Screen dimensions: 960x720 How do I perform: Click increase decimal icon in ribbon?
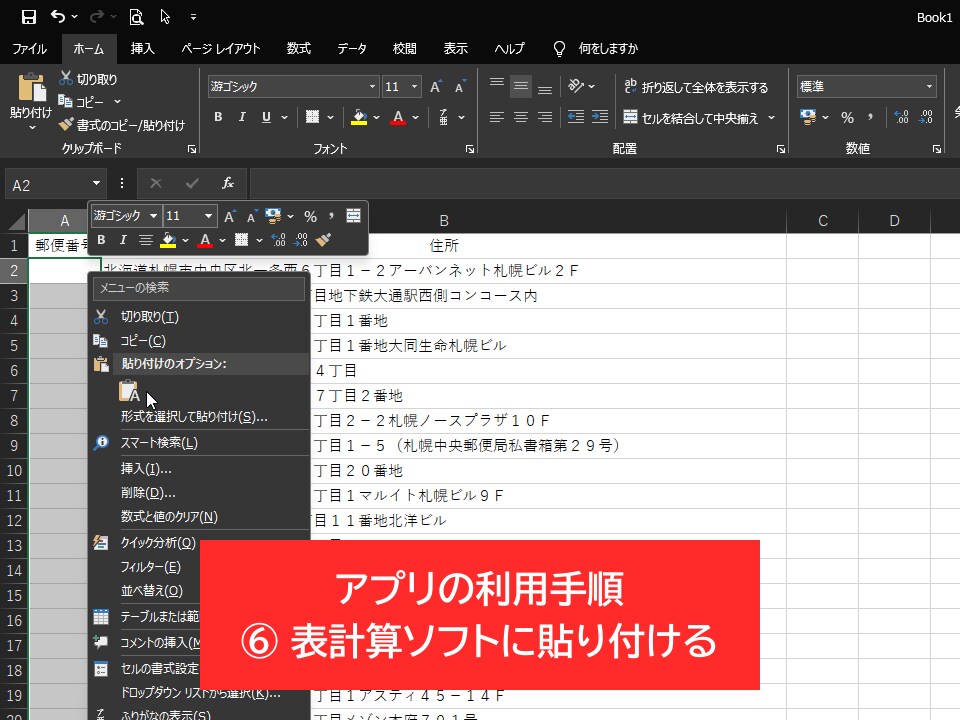tap(902, 116)
